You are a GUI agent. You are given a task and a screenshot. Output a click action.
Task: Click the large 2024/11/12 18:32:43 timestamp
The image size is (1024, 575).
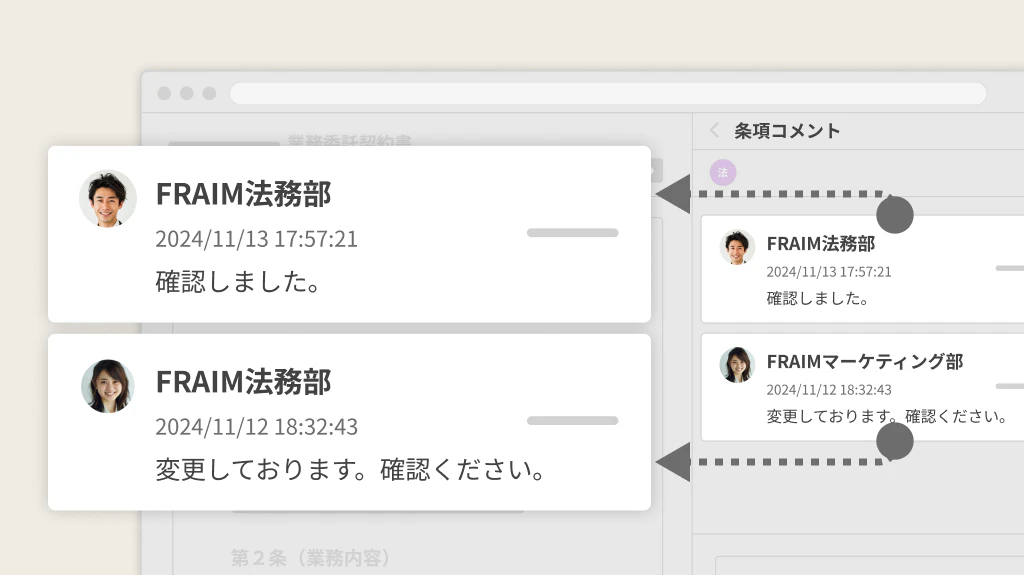point(256,427)
